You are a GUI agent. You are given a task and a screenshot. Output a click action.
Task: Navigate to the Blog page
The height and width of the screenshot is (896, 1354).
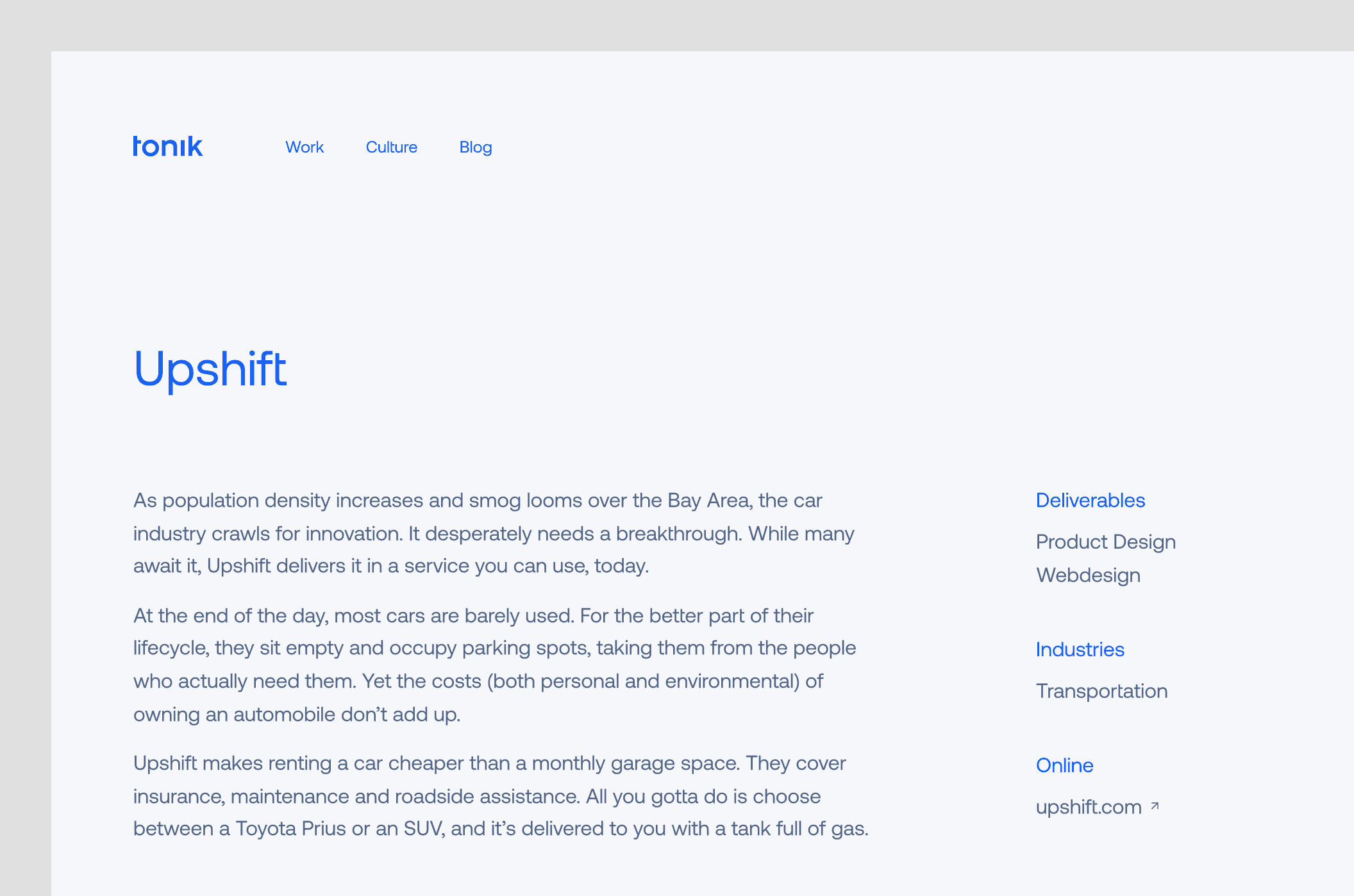(476, 147)
